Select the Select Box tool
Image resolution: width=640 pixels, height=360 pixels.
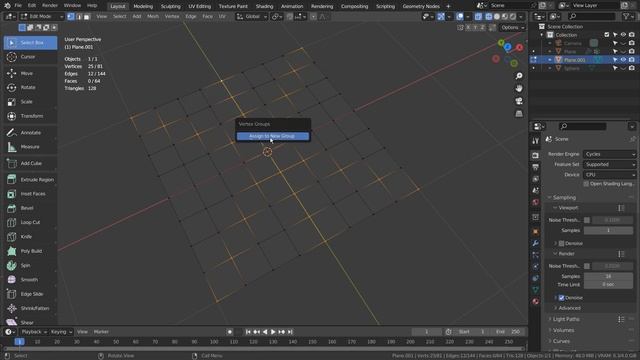coord(31,42)
